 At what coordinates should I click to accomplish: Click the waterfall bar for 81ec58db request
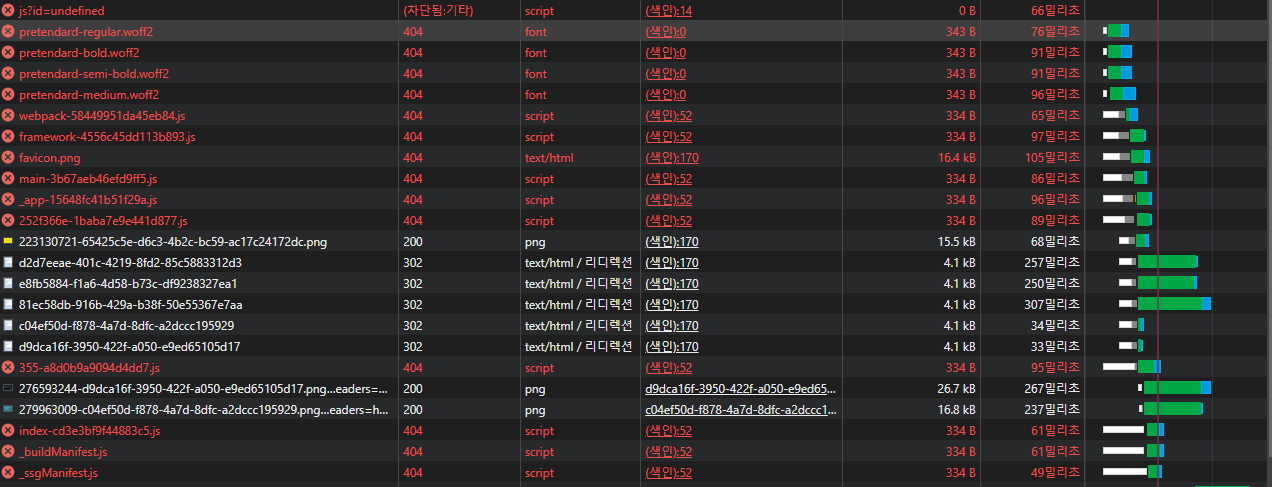tap(1168, 305)
